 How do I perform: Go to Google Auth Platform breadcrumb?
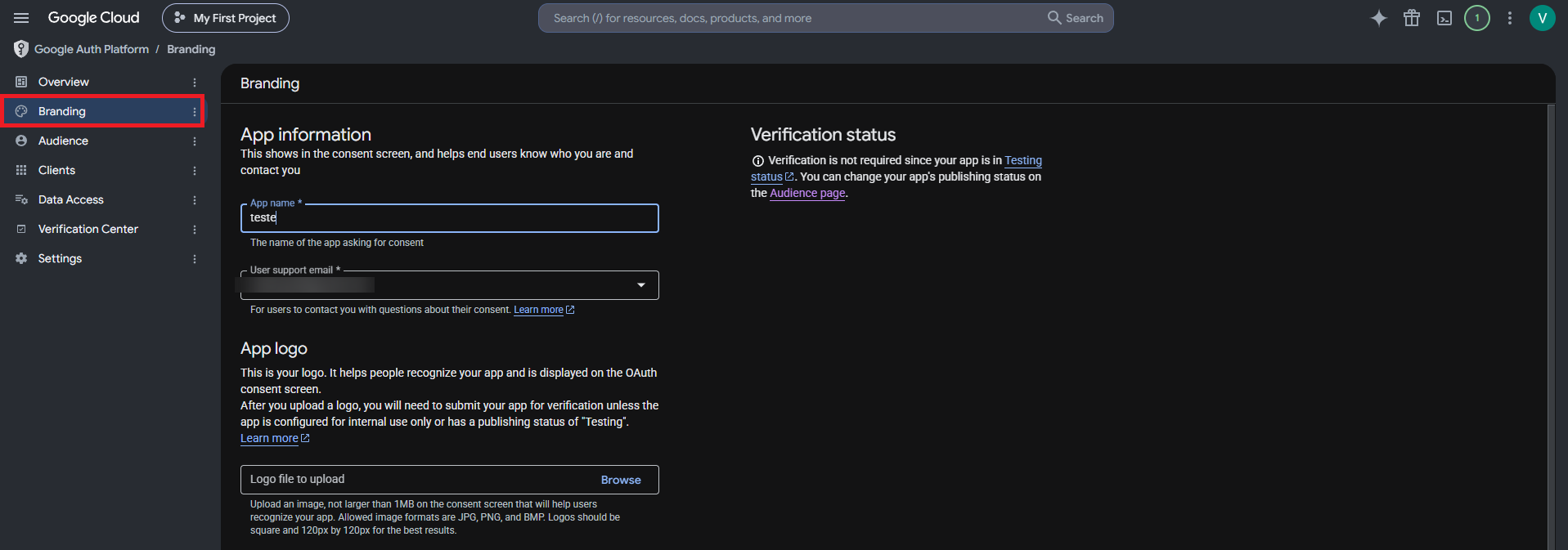(92, 49)
